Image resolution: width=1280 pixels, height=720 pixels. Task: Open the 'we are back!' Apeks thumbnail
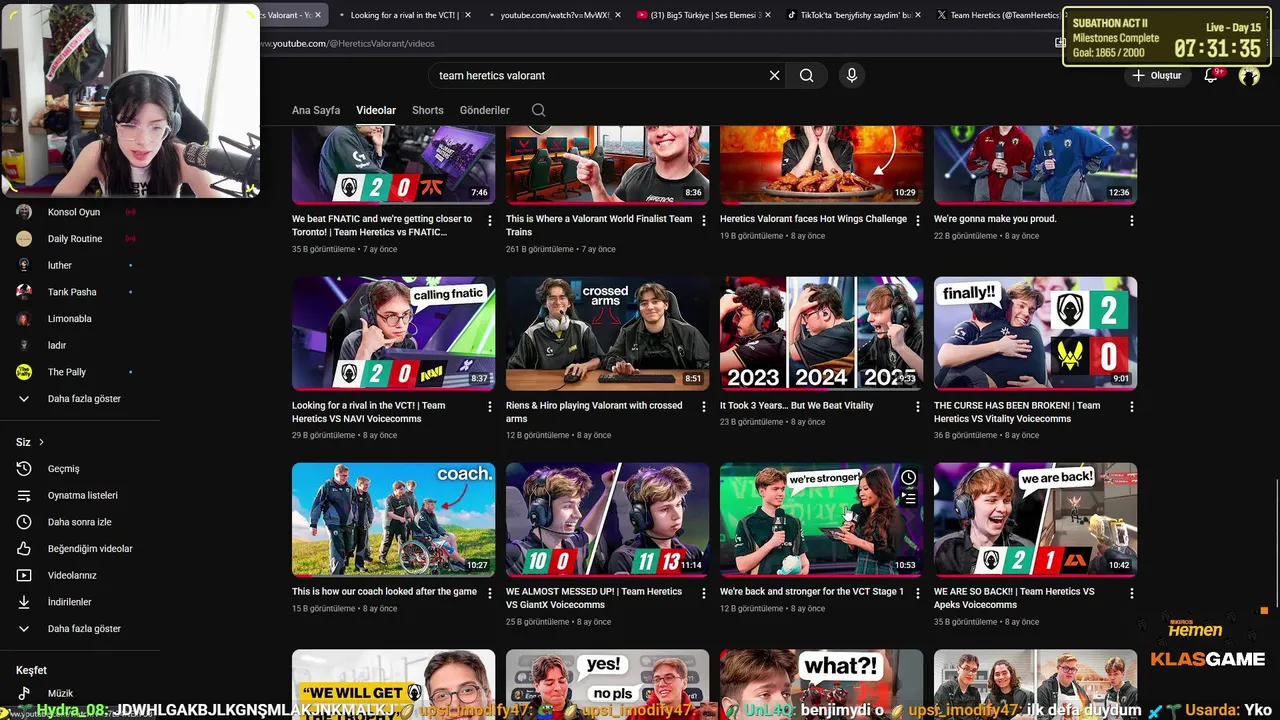[x=1035, y=519]
